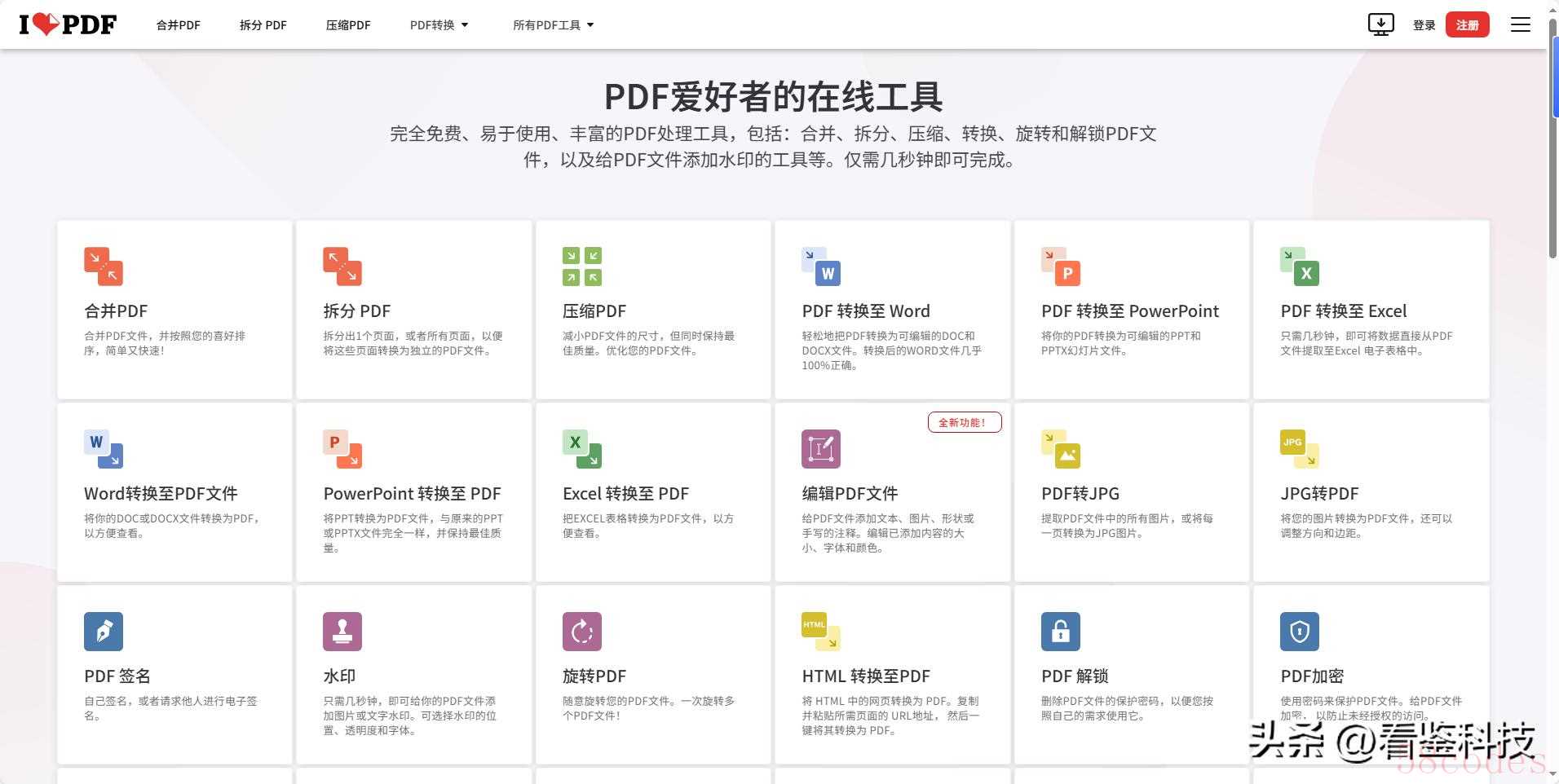Screen dimensions: 1559x784
Task: Click the Word转换至PDF文件 icon
Action: coord(104,449)
